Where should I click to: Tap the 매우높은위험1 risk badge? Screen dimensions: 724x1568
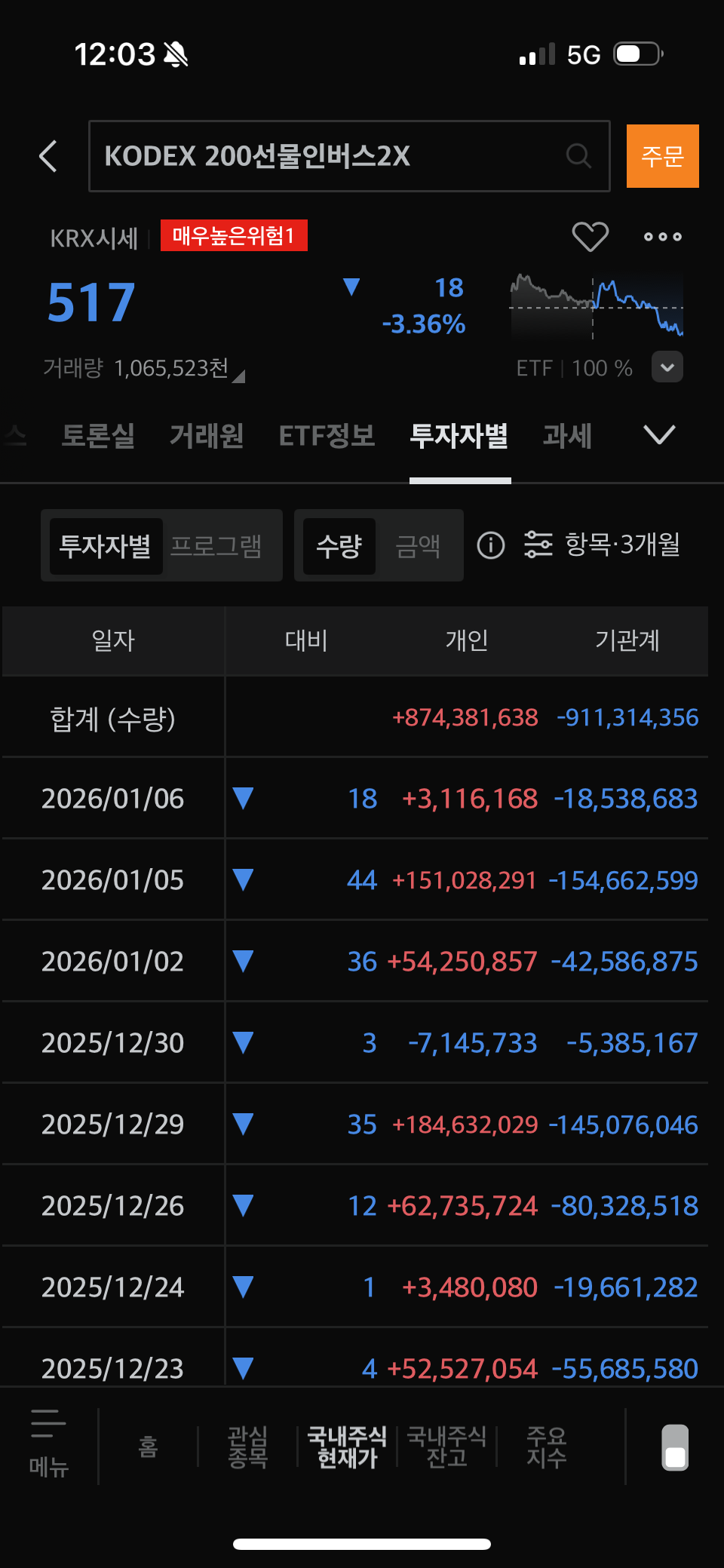pyautogui.click(x=234, y=236)
